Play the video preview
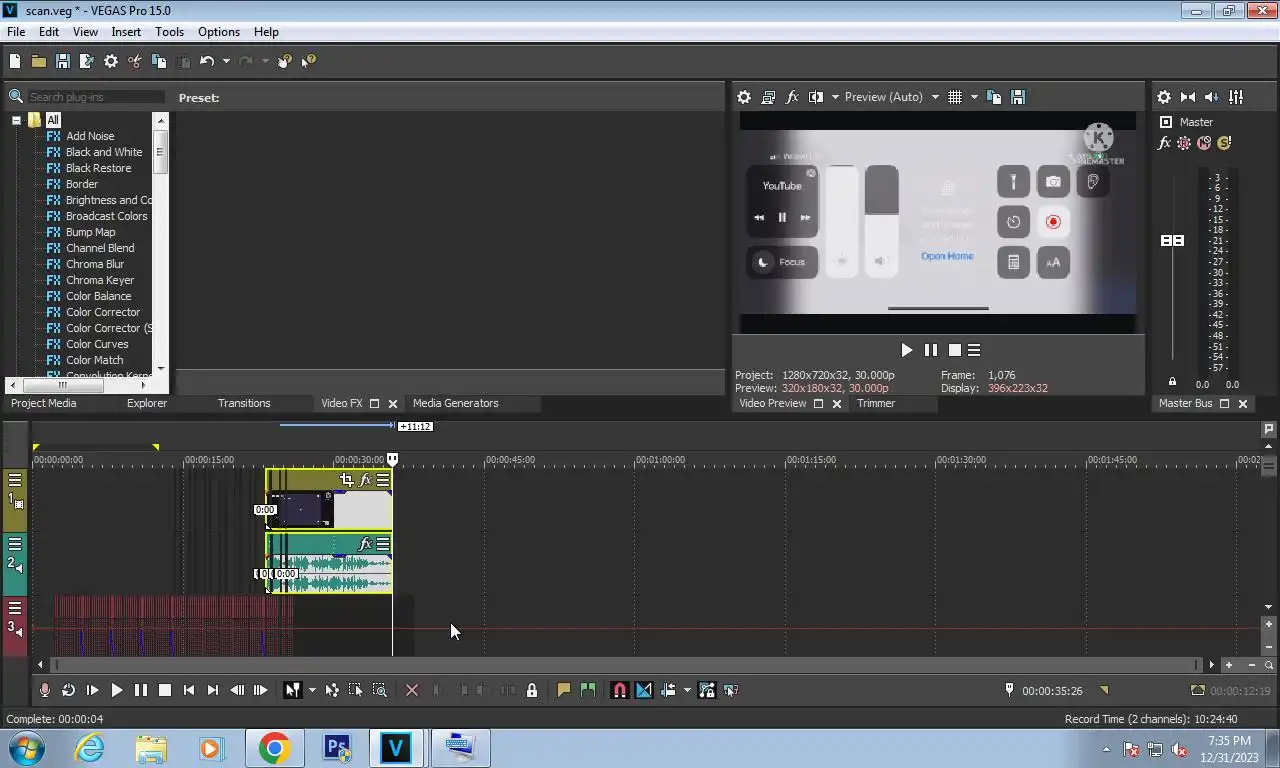 [x=907, y=350]
